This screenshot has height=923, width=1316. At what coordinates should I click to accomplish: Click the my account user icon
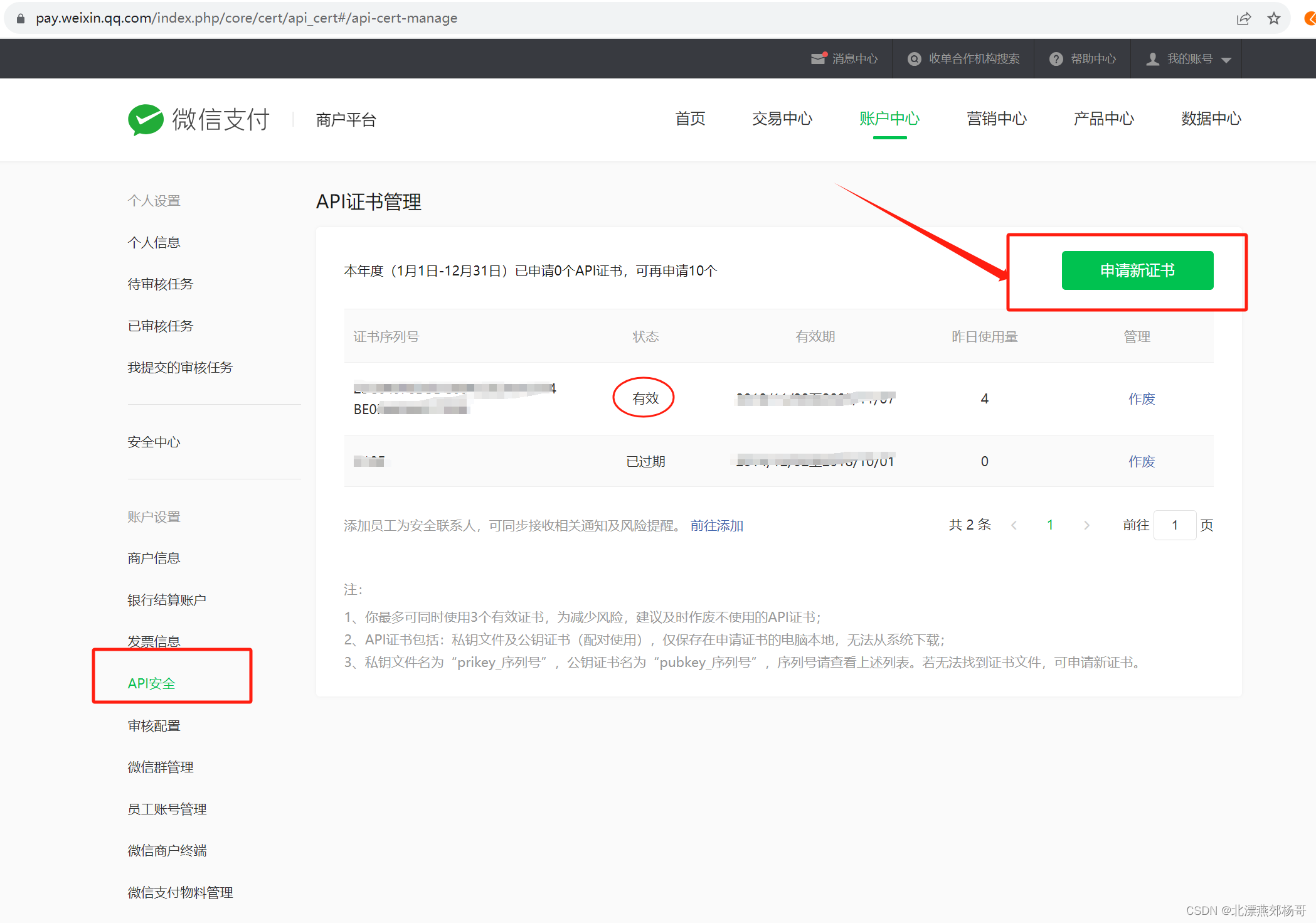pyautogui.click(x=1152, y=59)
